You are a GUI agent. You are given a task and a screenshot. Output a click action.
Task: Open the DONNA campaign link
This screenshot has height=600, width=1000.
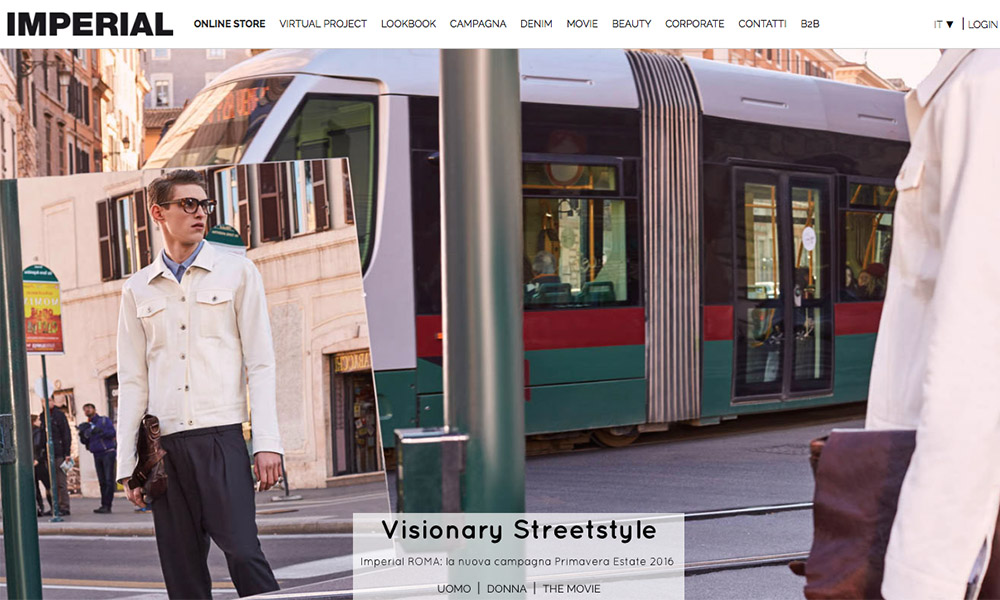[507, 589]
